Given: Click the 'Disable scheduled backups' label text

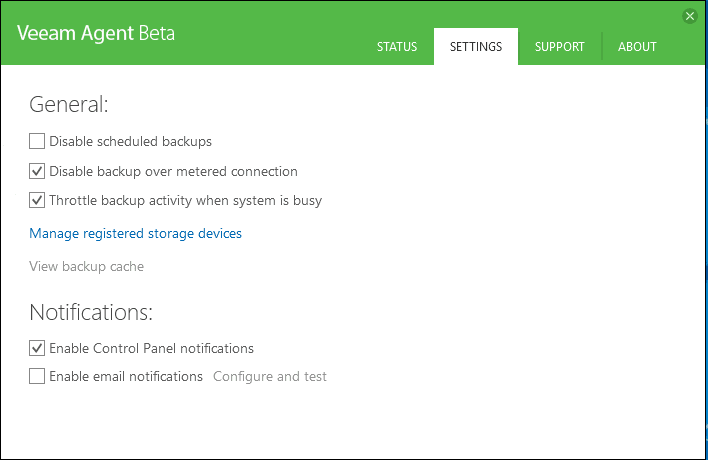Looking at the screenshot, I should [x=130, y=142].
